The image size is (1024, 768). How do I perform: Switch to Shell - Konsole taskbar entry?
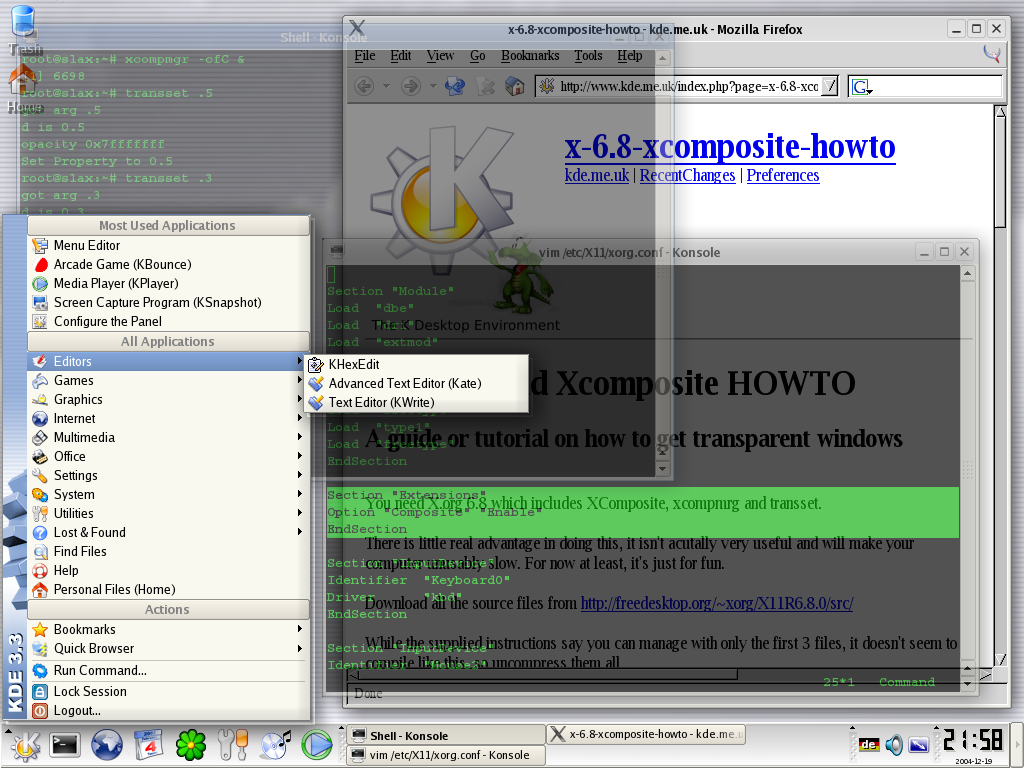point(446,735)
